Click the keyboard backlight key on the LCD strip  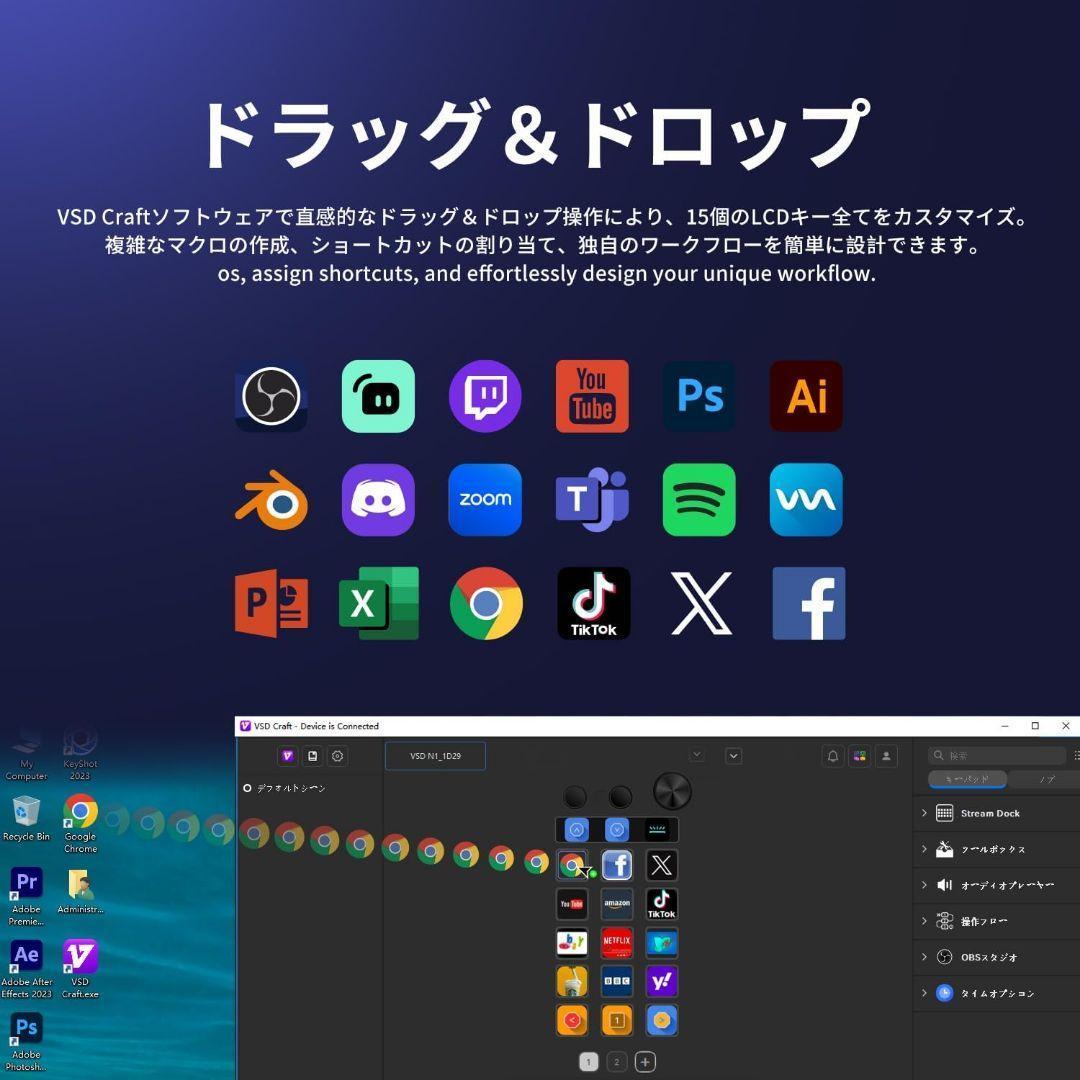(658, 830)
